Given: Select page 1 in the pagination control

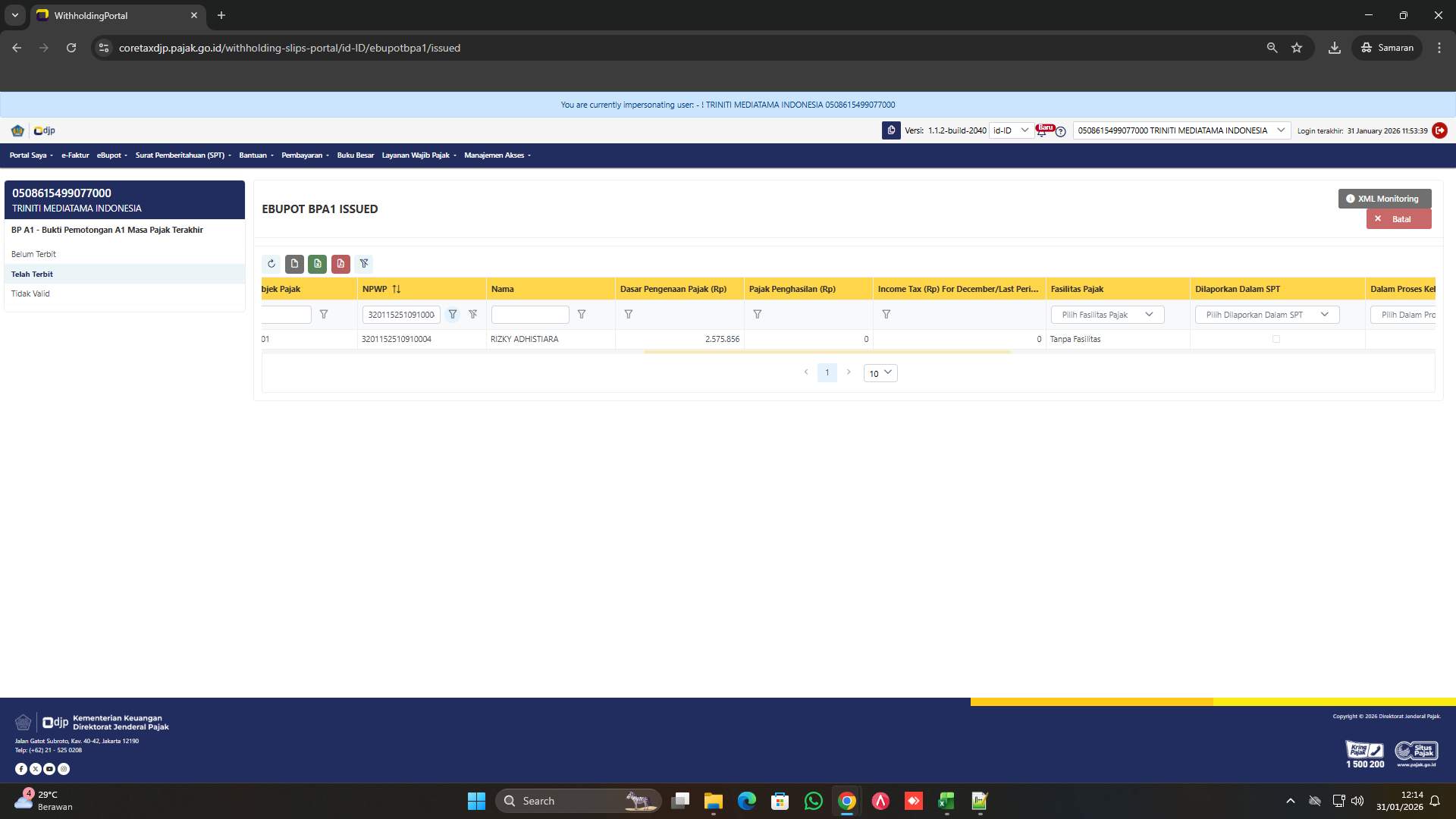Looking at the screenshot, I should coord(827,372).
